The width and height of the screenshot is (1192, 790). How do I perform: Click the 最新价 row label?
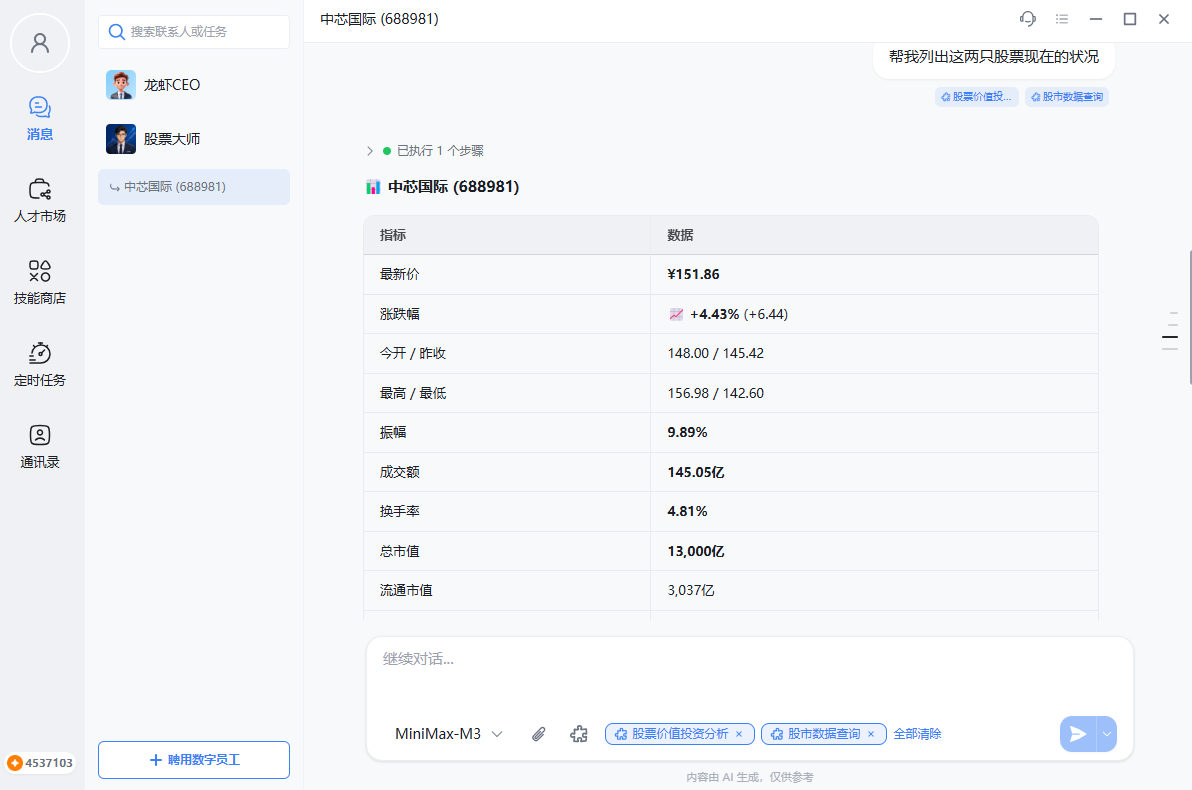[x=399, y=274]
